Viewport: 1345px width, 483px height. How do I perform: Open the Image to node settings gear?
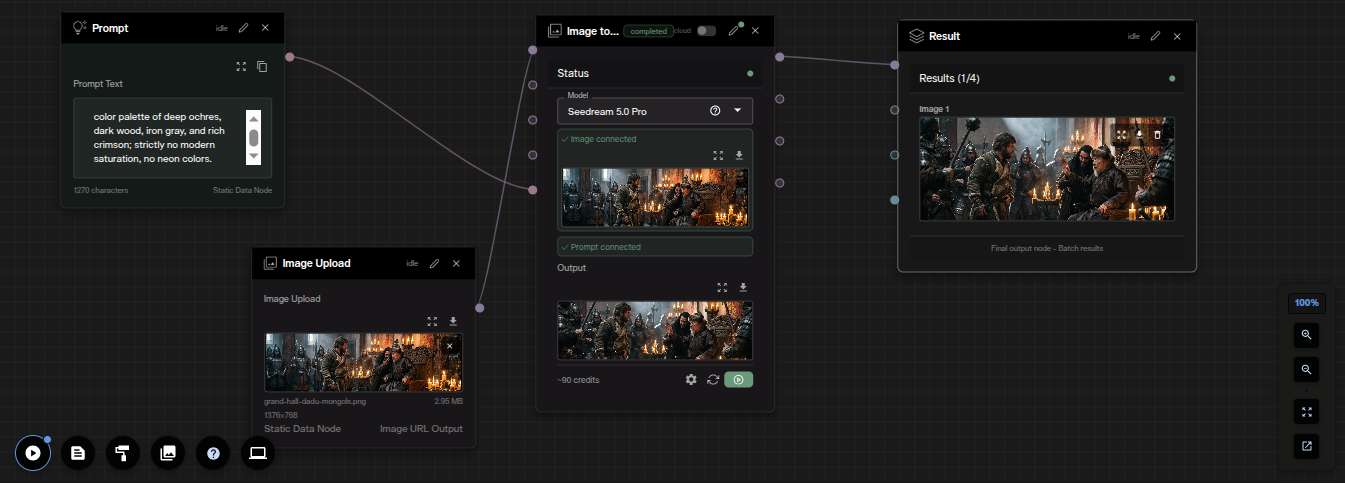point(691,380)
